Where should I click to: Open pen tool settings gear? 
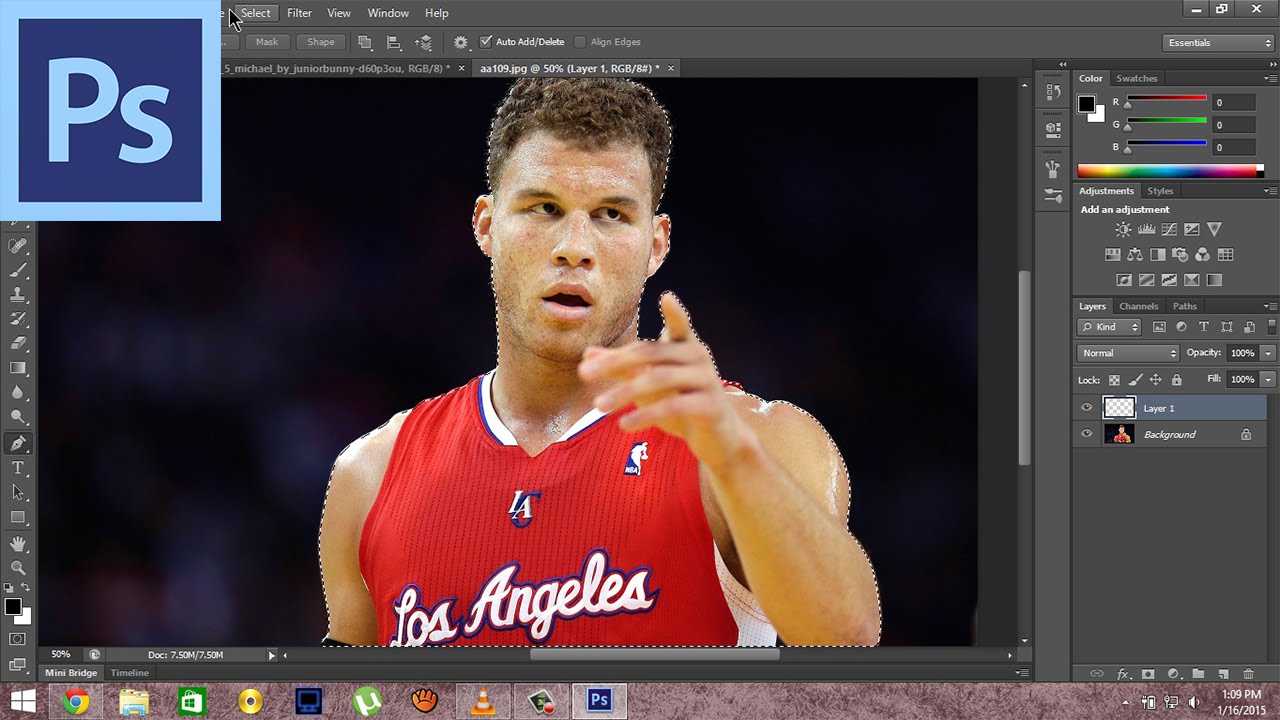tap(460, 42)
